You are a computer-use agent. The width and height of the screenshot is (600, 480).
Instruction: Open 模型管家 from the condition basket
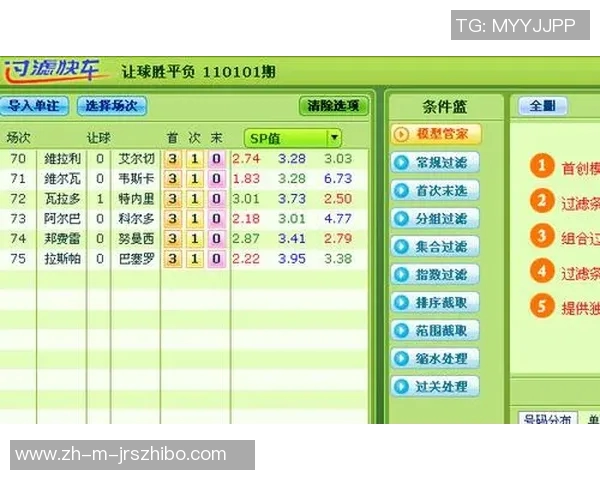coord(436,134)
